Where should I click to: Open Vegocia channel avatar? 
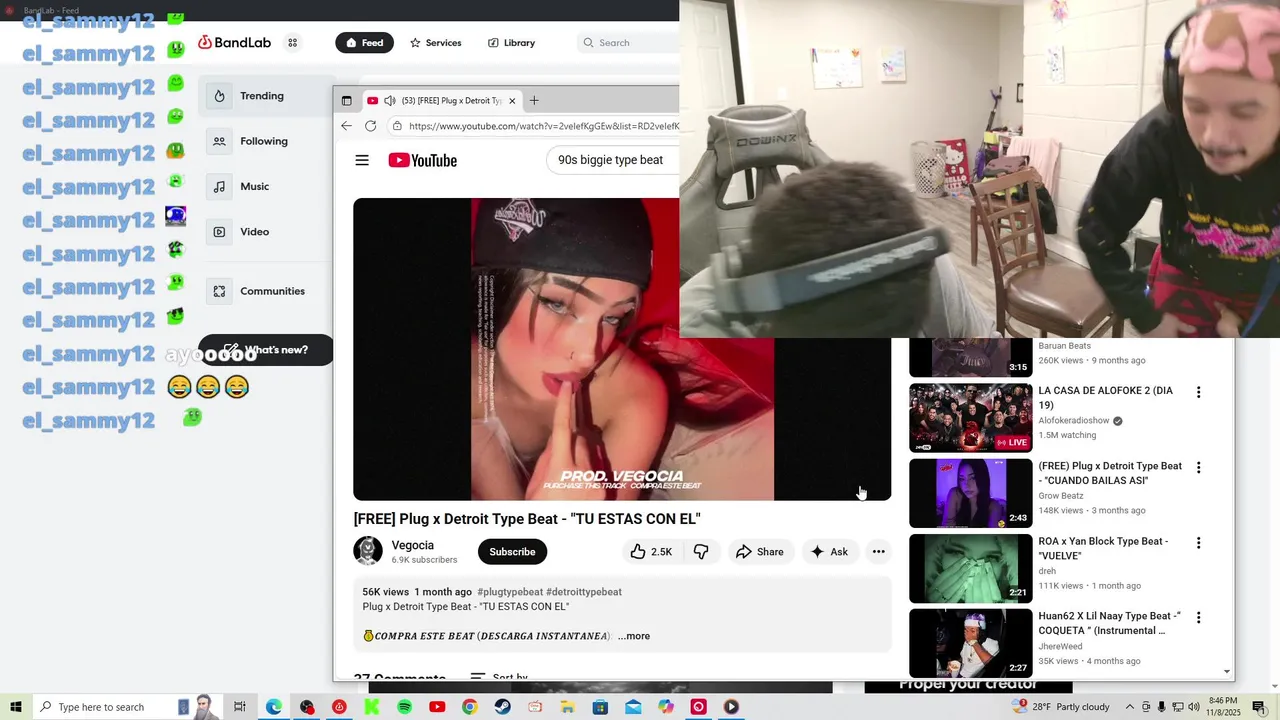[368, 551]
